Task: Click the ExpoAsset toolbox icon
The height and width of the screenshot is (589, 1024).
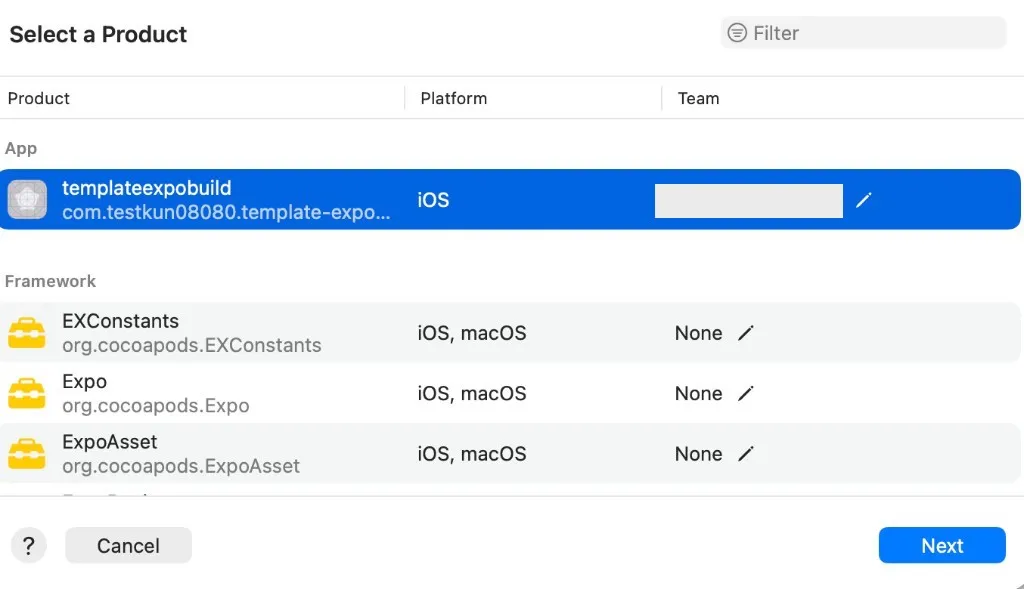Action: [x=27, y=454]
